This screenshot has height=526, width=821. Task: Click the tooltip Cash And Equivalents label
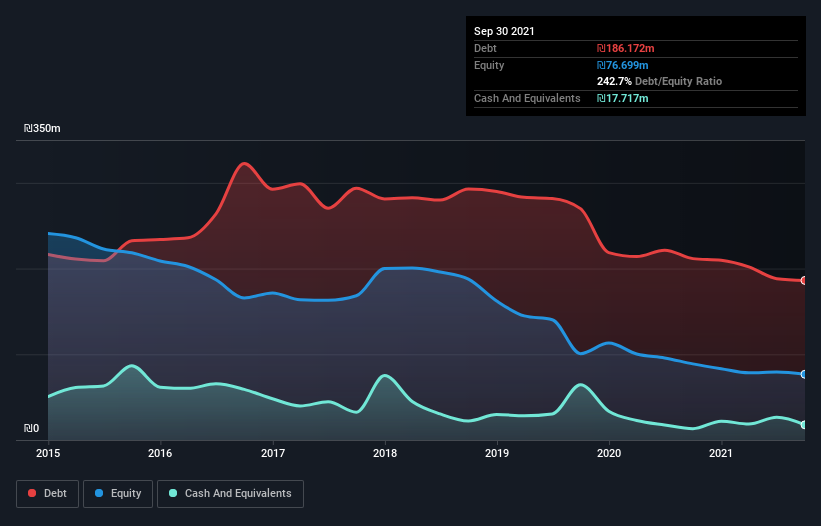(x=527, y=98)
